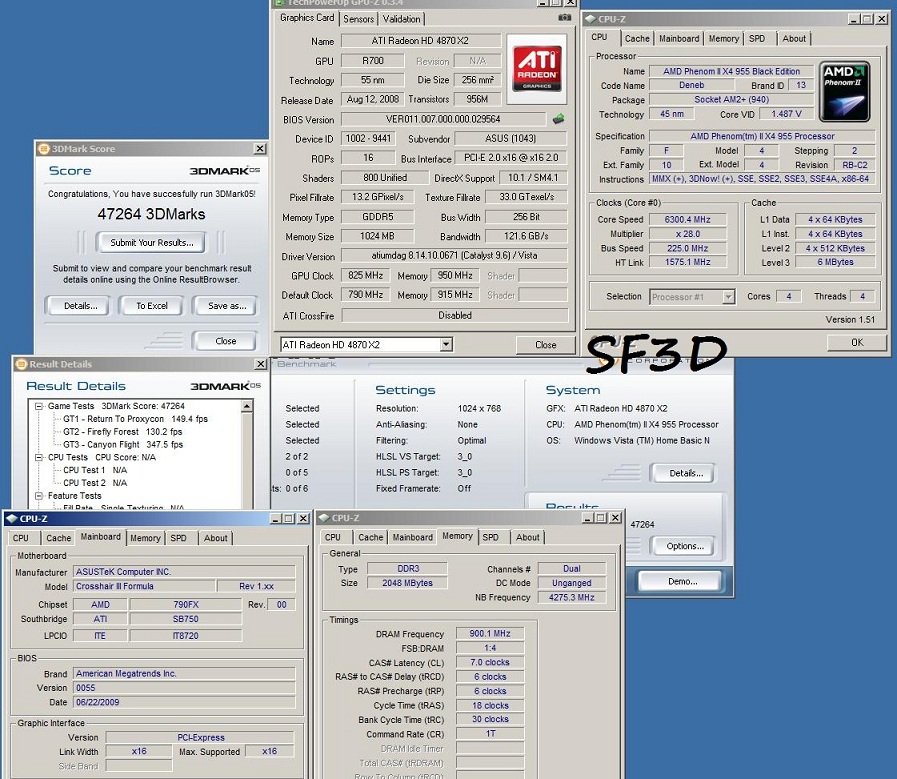Click BIOS date 06/22/2009 in CPU-Z

pos(184,702)
